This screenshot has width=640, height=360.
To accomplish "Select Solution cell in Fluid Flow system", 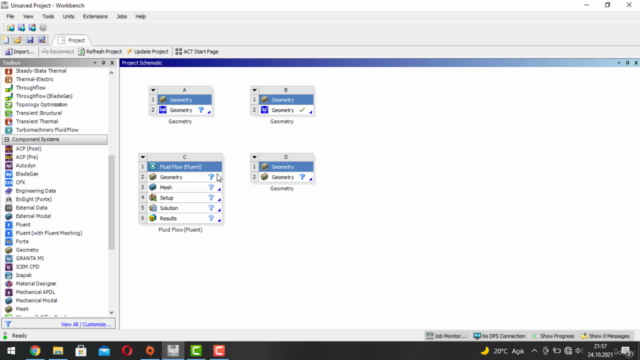I will [184, 208].
